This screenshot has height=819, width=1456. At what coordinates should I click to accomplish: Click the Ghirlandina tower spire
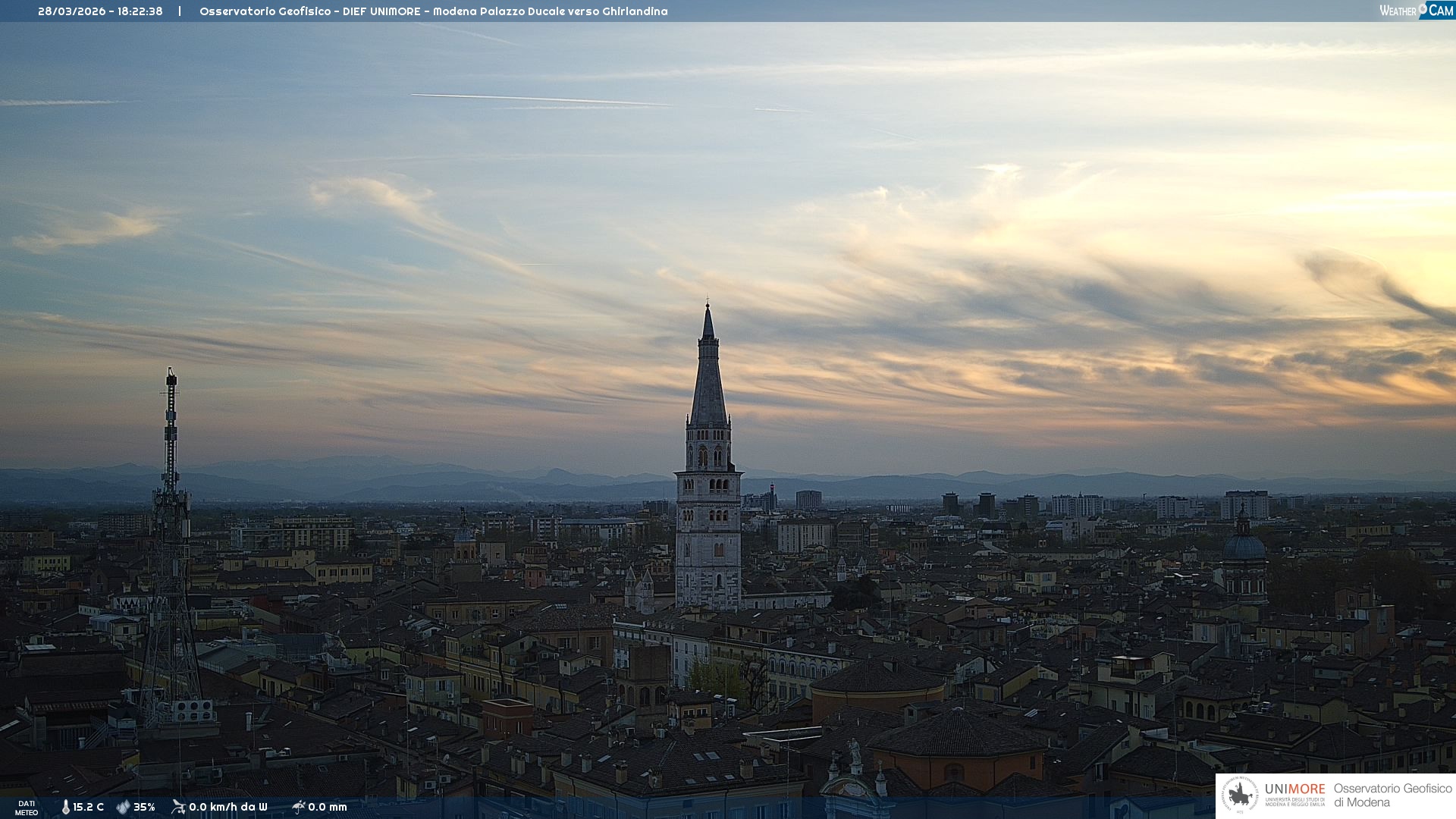(708, 379)
